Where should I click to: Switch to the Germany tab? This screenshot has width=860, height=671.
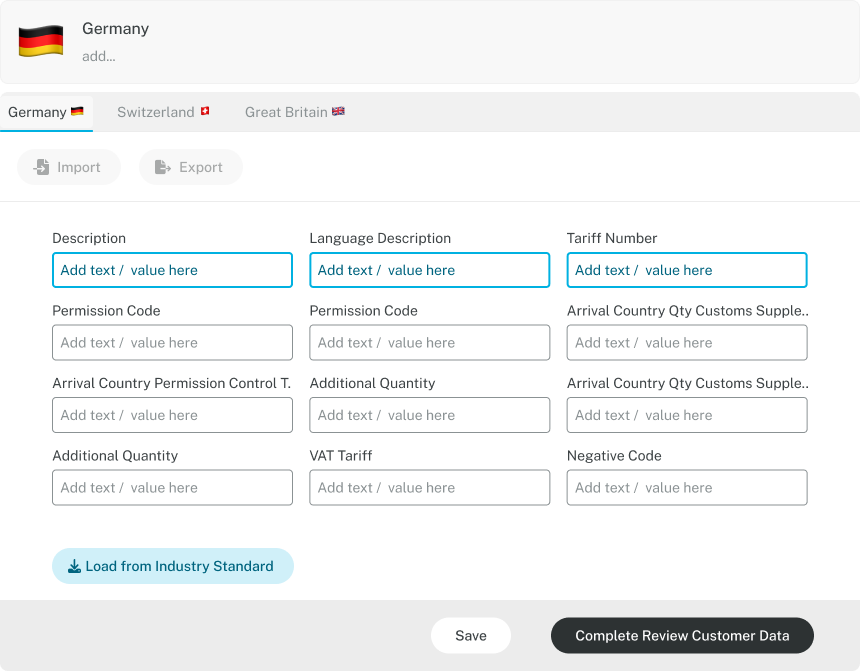(46, 112)
